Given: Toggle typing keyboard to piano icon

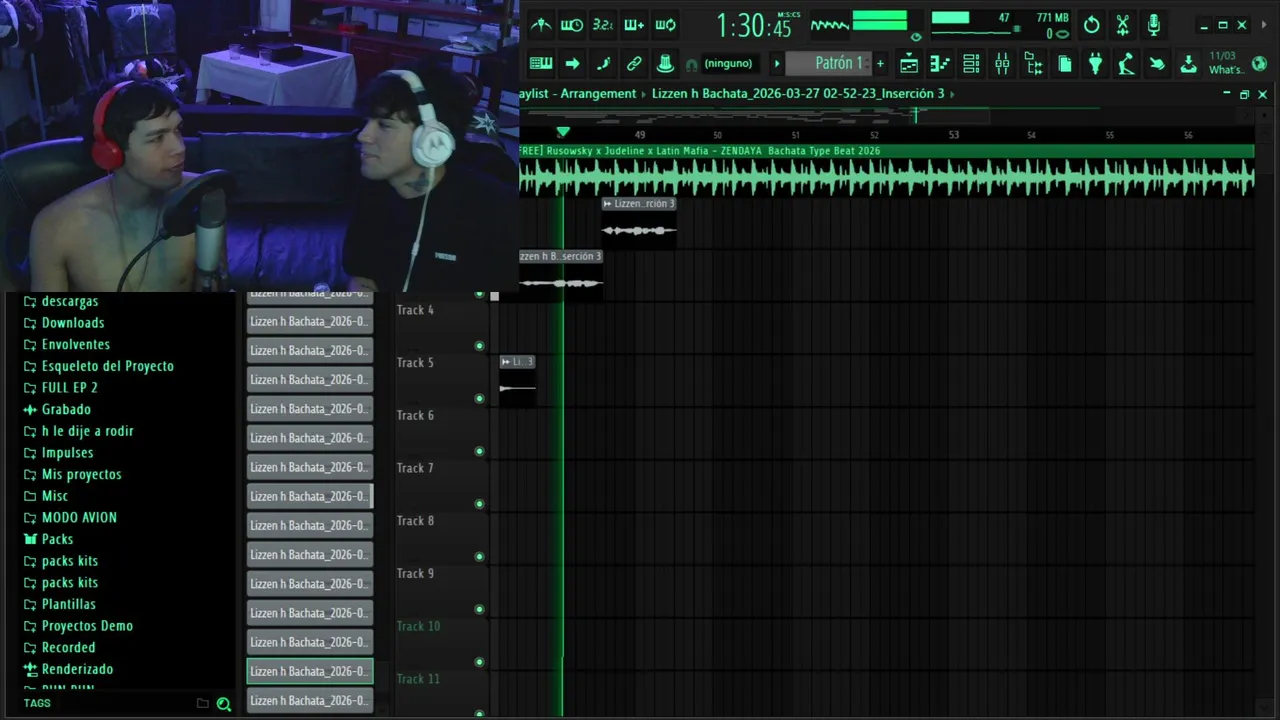Looking at the screenshot, I should click(x=541, y=63).
